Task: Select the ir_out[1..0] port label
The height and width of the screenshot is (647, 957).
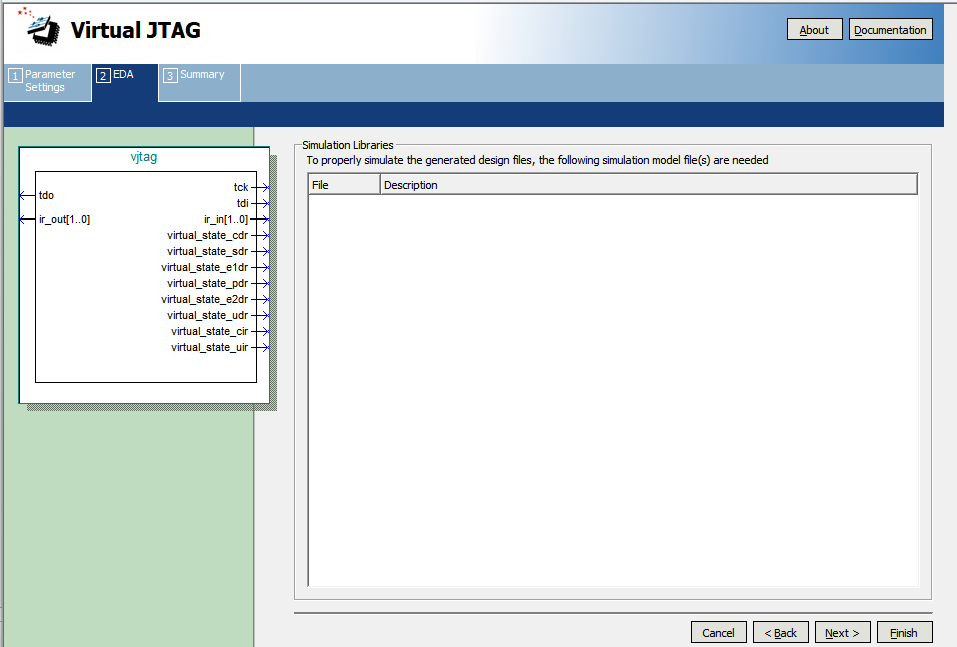Action: (x=64, y=219)
